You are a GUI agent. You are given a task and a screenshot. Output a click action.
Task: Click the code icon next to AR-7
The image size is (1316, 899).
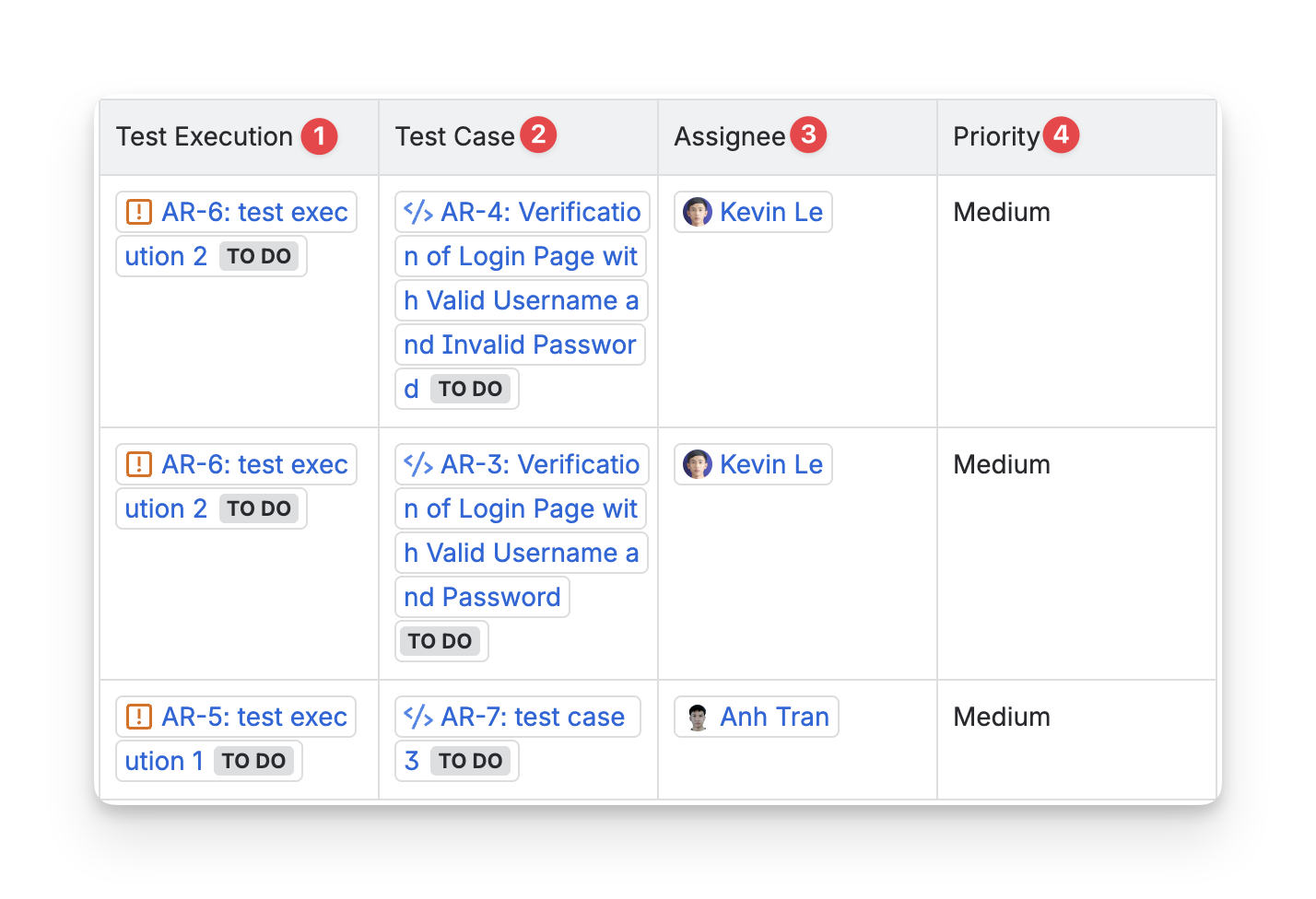click(418, 717)
